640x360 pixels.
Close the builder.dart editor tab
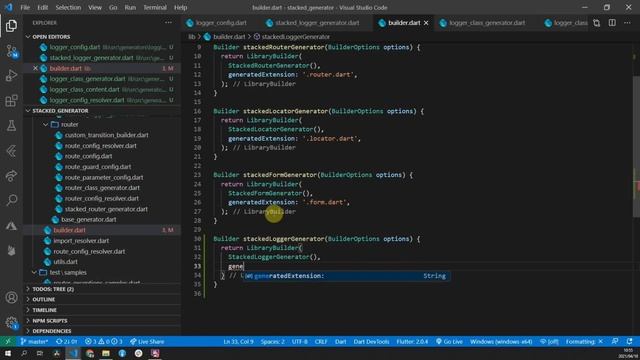(x=426, y=23)
